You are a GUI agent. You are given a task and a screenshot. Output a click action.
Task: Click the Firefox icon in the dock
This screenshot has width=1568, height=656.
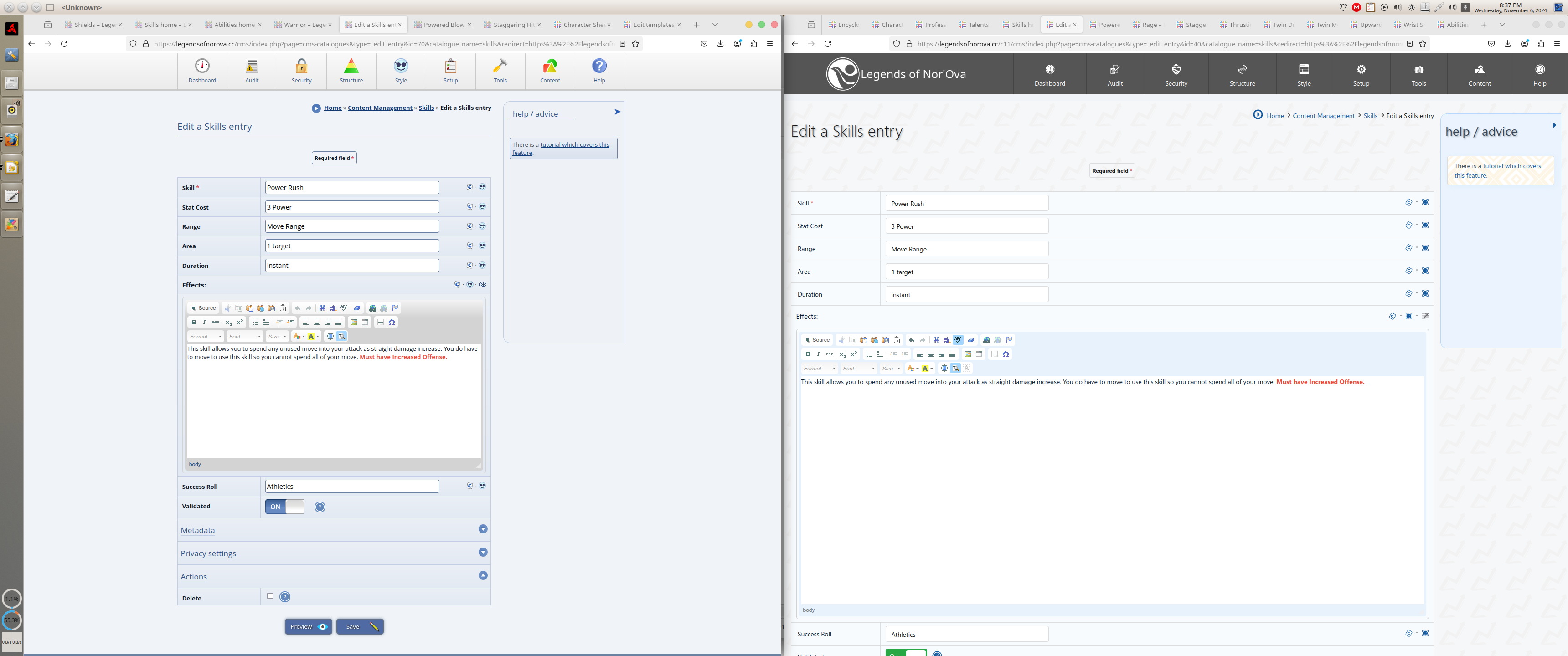[11, 140]
